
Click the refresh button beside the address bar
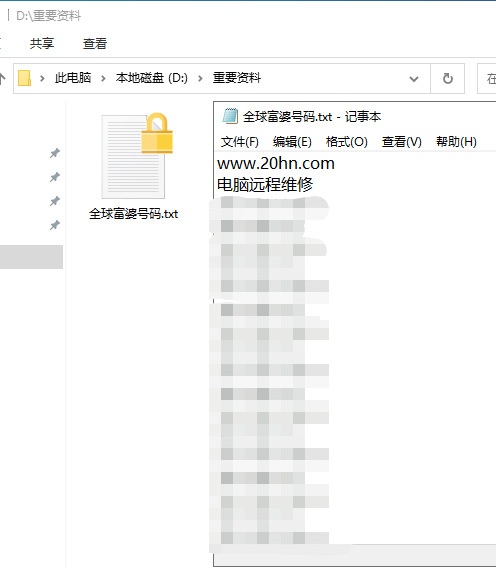pos(448,78)
